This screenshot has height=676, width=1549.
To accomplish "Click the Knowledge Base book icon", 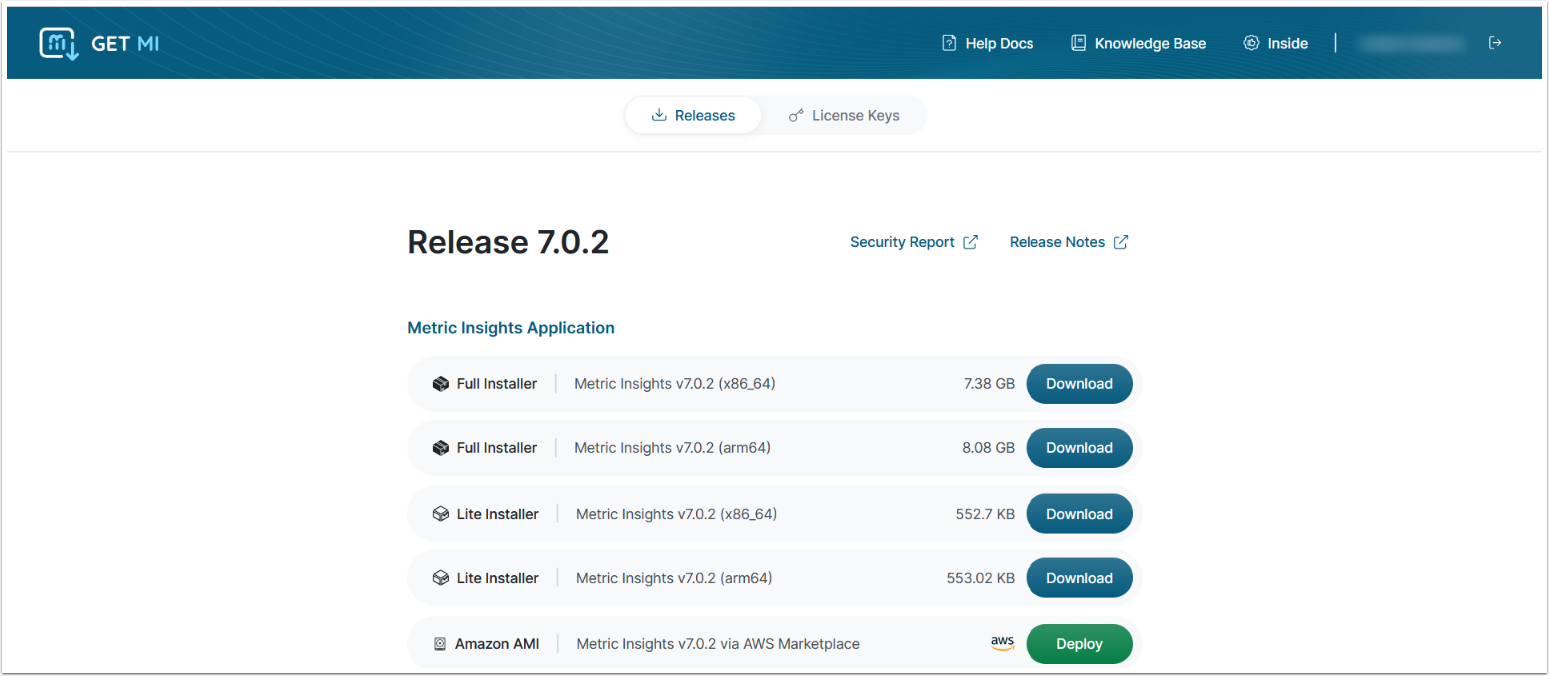I will click(1078, 43).
